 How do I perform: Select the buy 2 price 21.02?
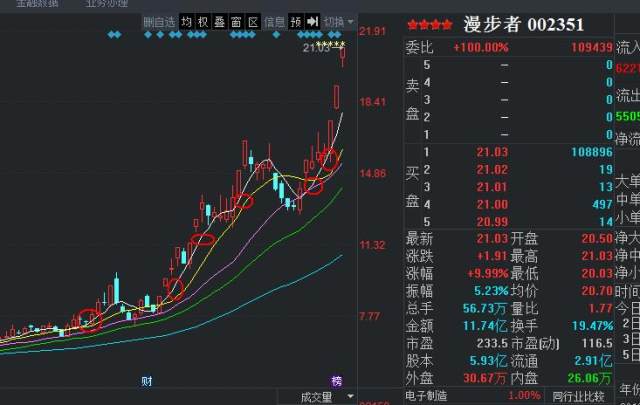[492, 169]
